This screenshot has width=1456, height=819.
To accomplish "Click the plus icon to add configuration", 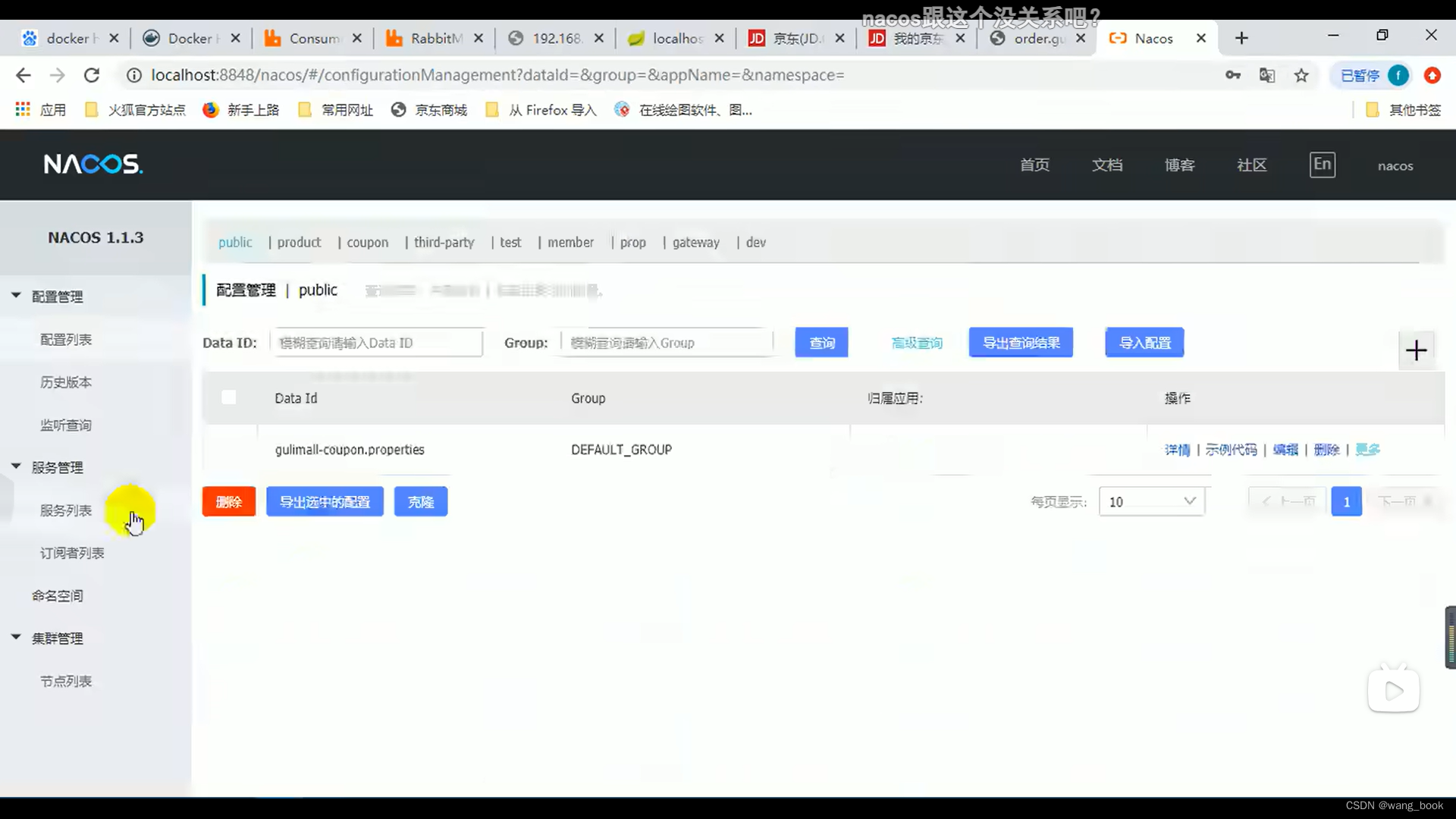I will tap(1416, 350).
